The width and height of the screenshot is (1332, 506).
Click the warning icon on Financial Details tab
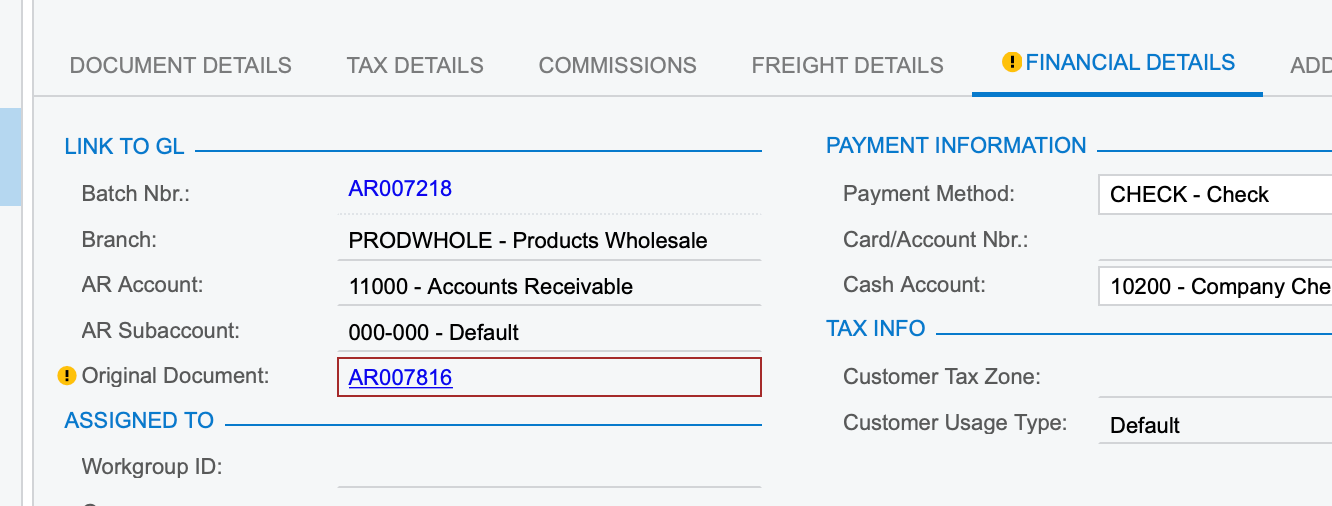point(1011,63)
